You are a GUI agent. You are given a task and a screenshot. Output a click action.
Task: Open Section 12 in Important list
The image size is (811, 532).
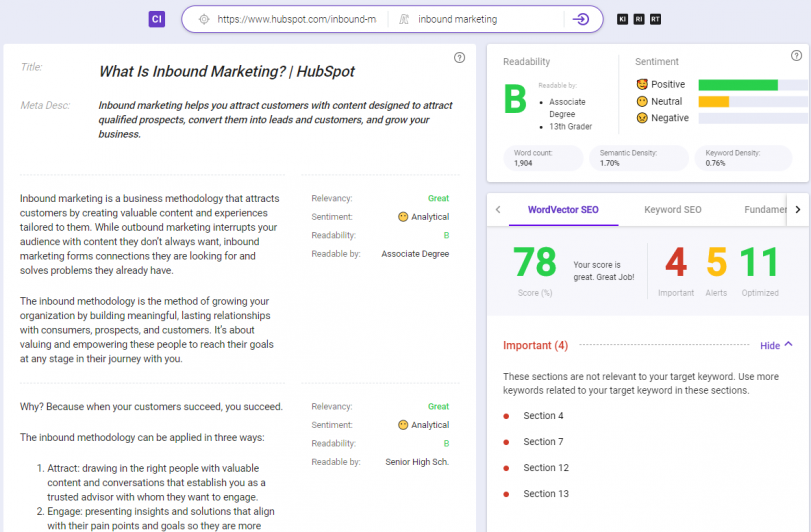tap(546, 467)
